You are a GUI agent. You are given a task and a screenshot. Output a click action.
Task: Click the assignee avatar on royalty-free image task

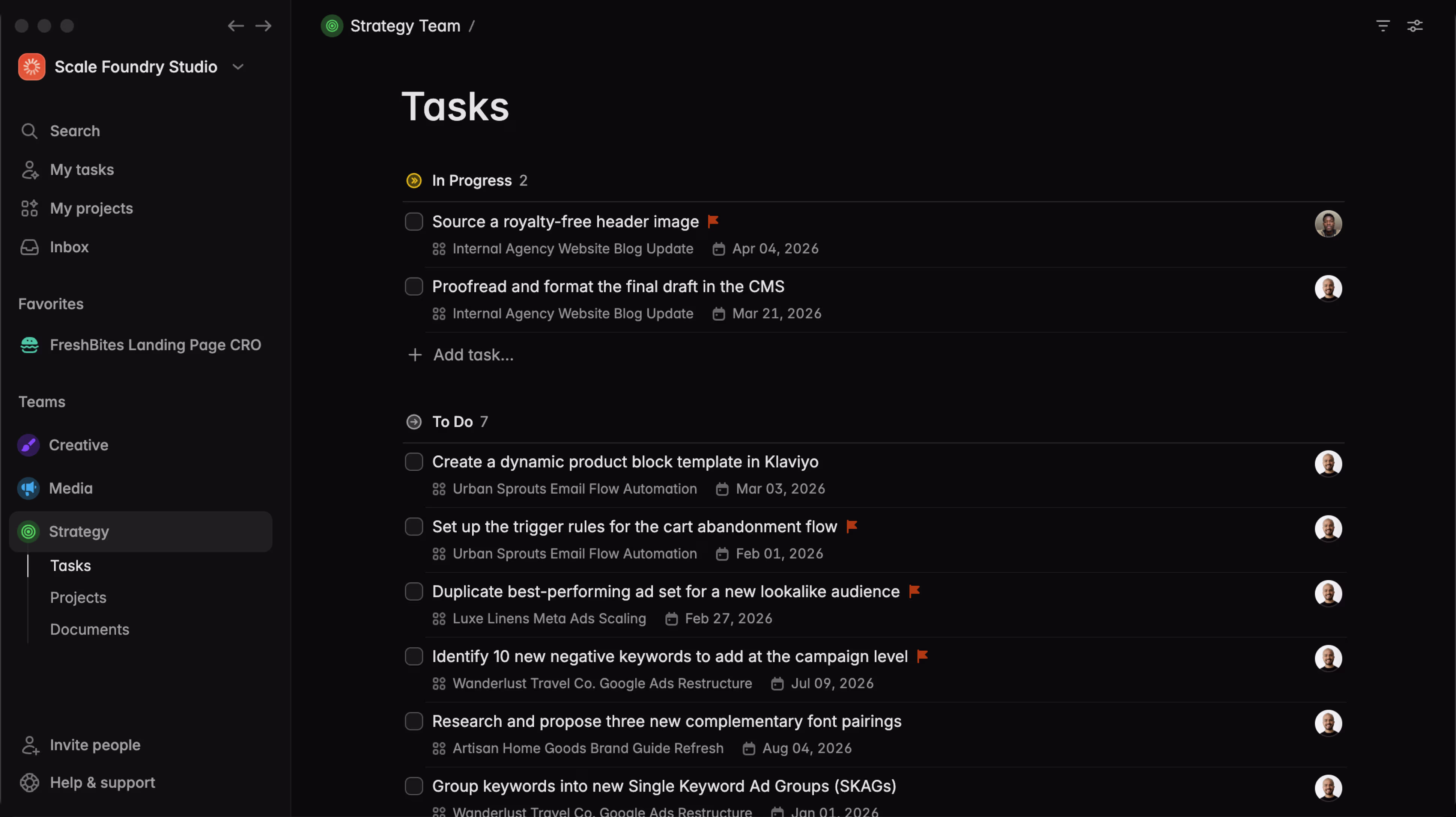[x=1328, y=224]
